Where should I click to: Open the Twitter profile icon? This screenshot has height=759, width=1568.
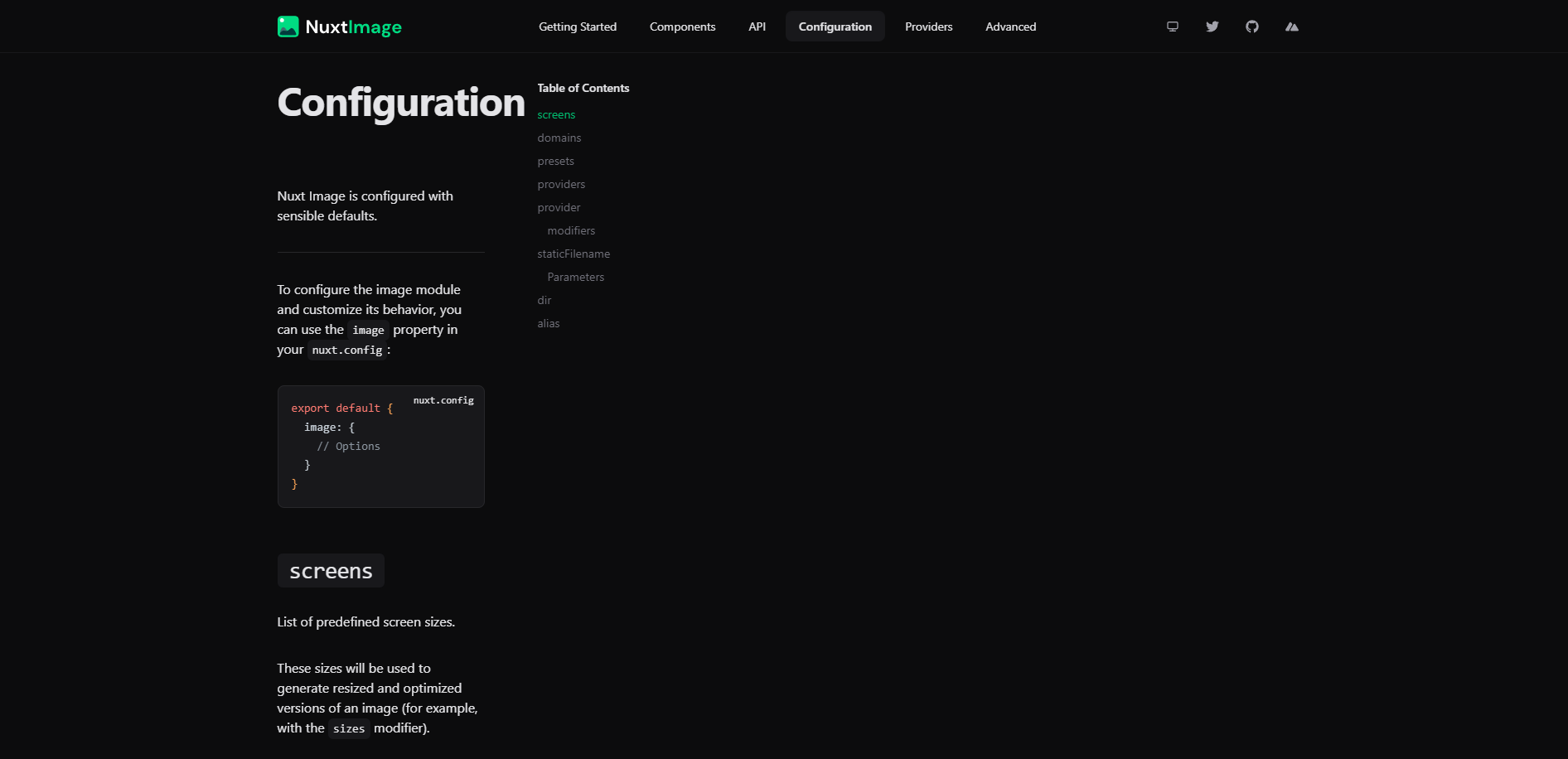[x=1212, y=26]
